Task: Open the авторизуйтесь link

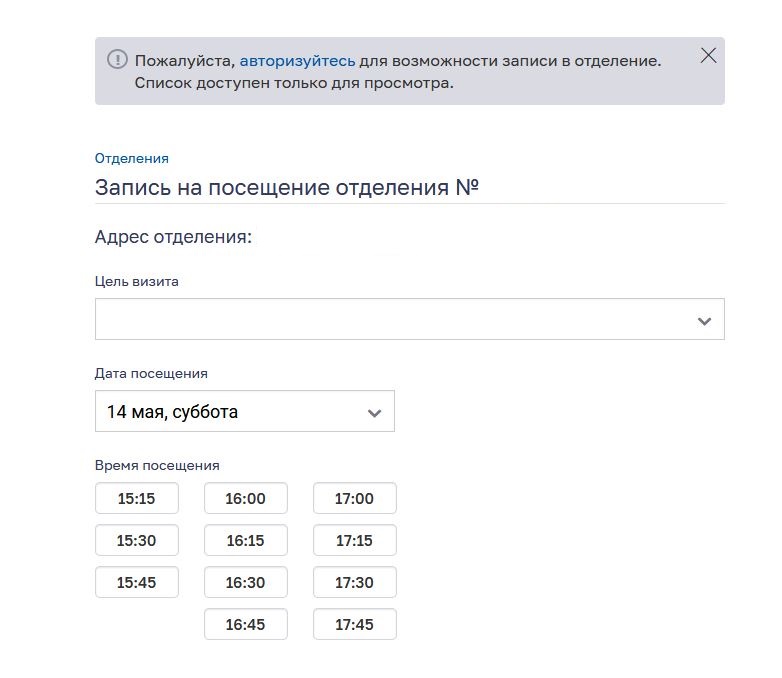Action: click(298, 61)
